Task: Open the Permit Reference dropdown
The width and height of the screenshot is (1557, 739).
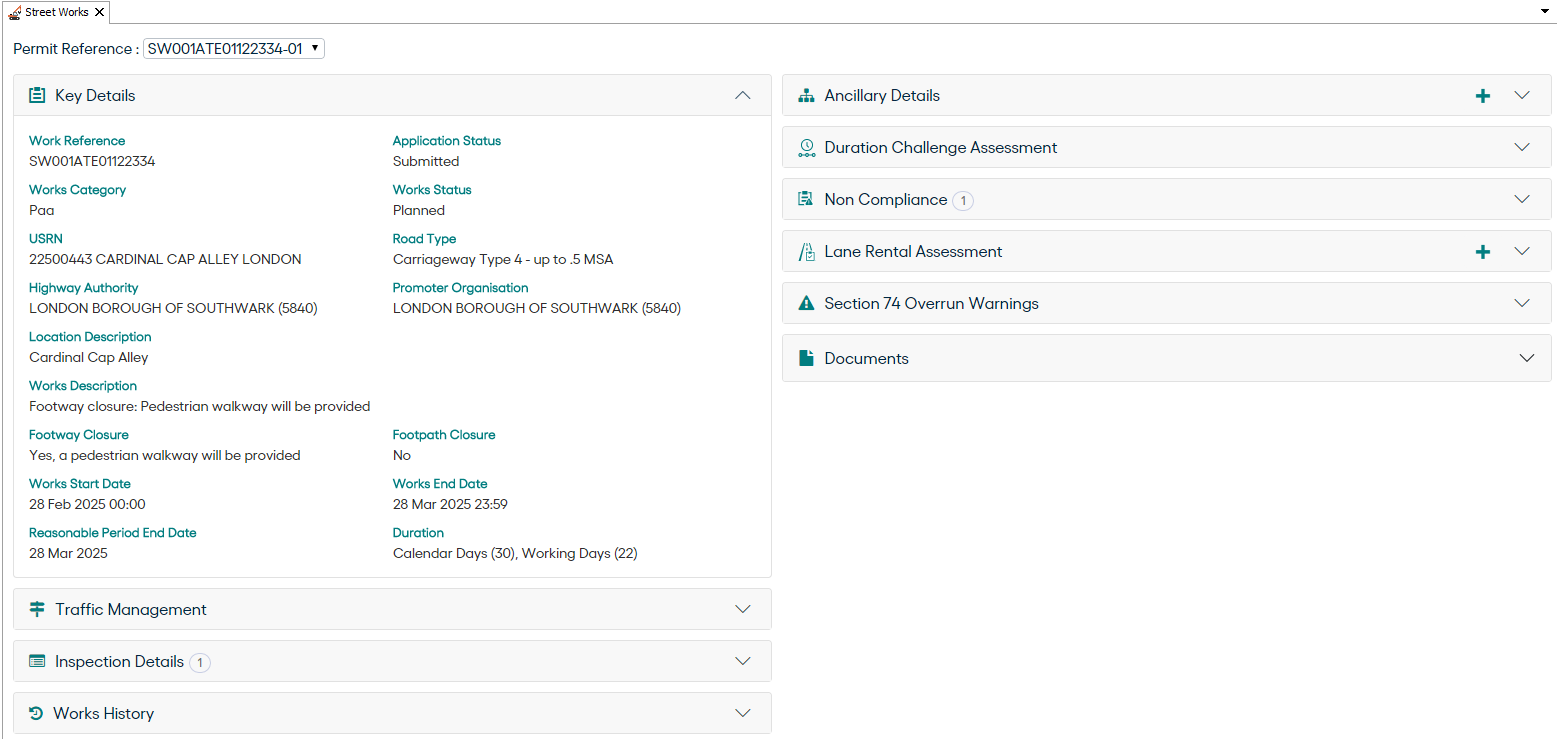Action: 234,49
